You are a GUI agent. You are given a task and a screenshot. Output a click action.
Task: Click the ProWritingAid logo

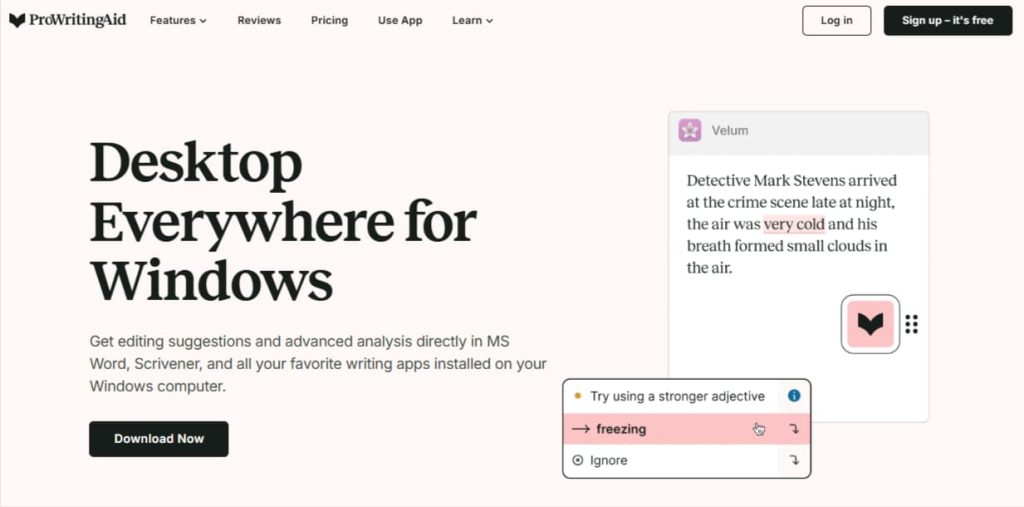pyautogui.click(x=67, y=20)
